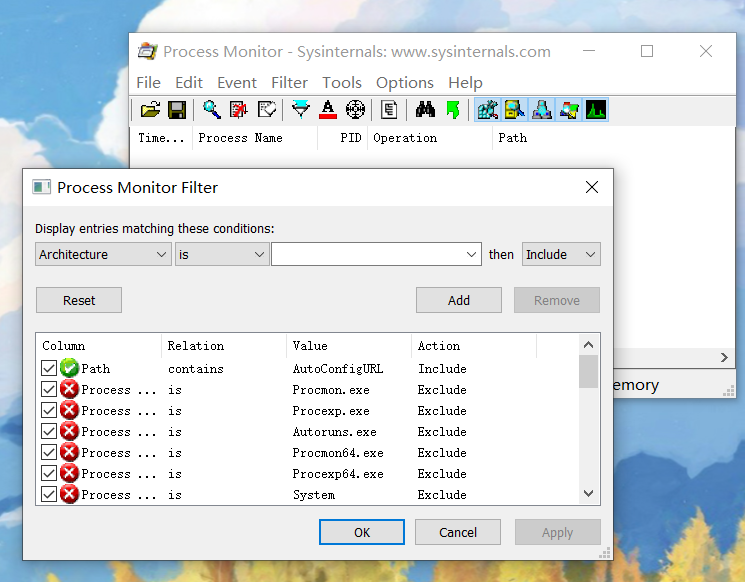
Task: Uncheck the Procmon64.exe exclude filter checkbox
Action: tap(49, 452)
